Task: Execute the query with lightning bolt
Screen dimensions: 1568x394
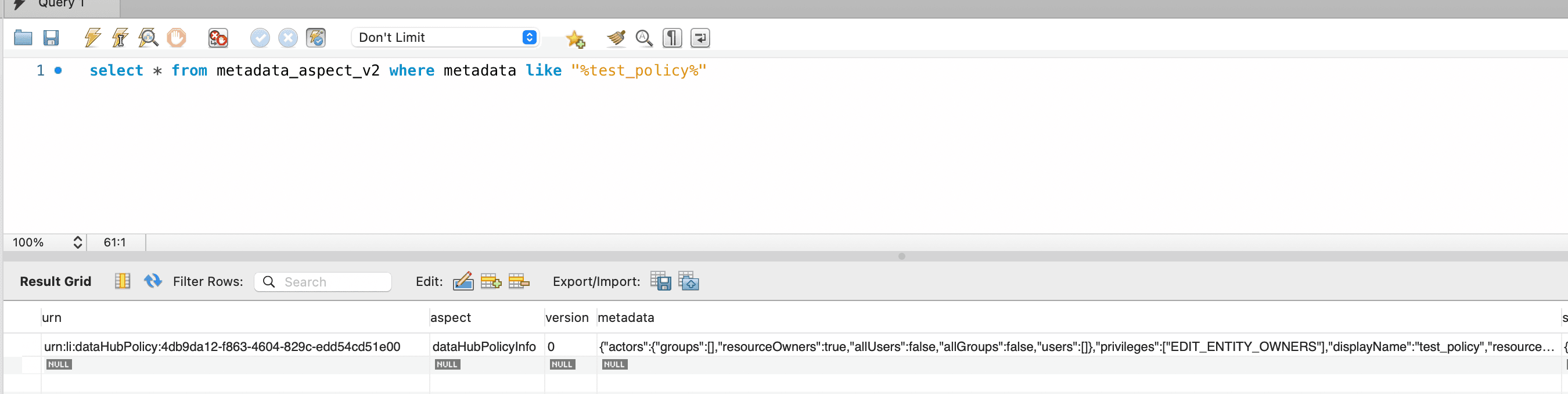Action: point(92,38)
